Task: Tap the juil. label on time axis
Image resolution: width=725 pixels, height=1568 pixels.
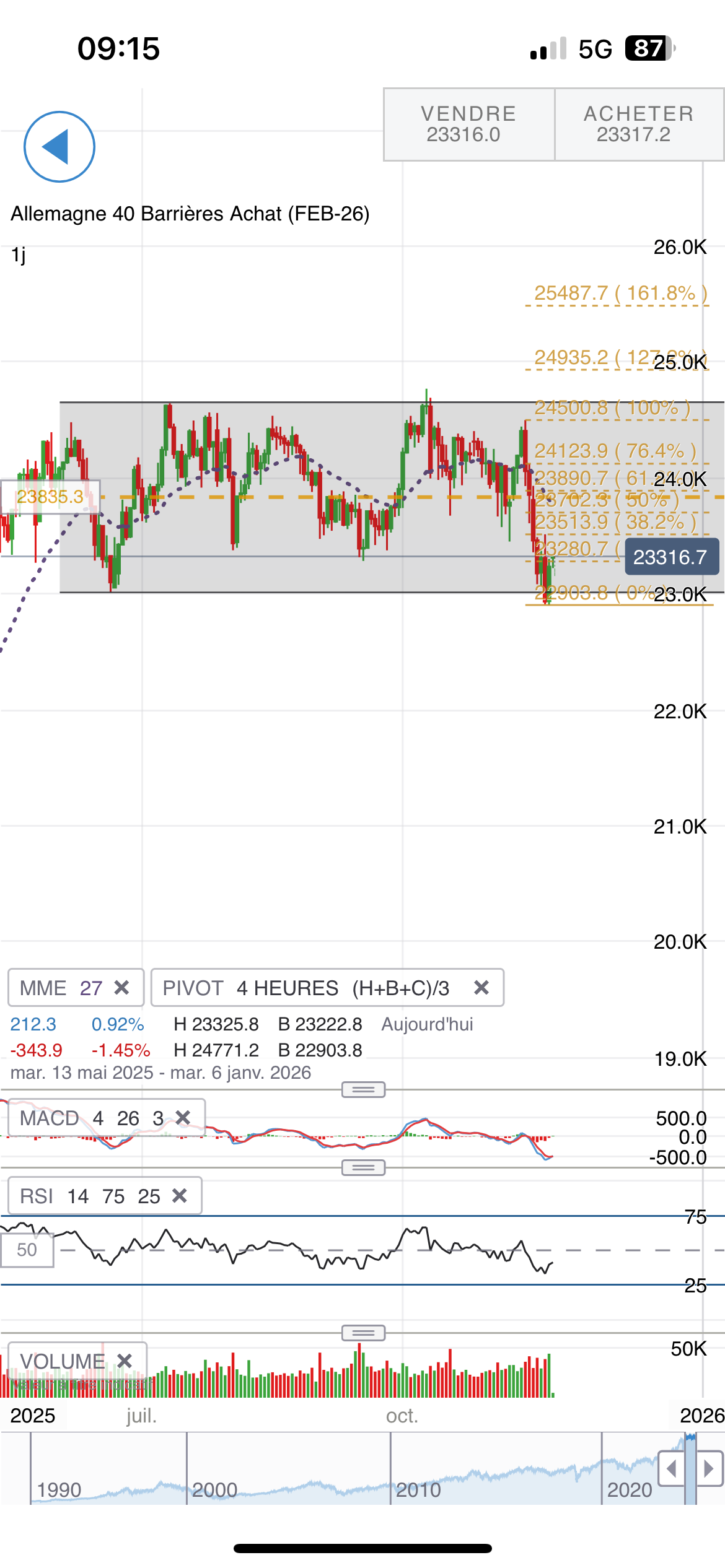Action: pyautogui.click(x=142, y=1415)
